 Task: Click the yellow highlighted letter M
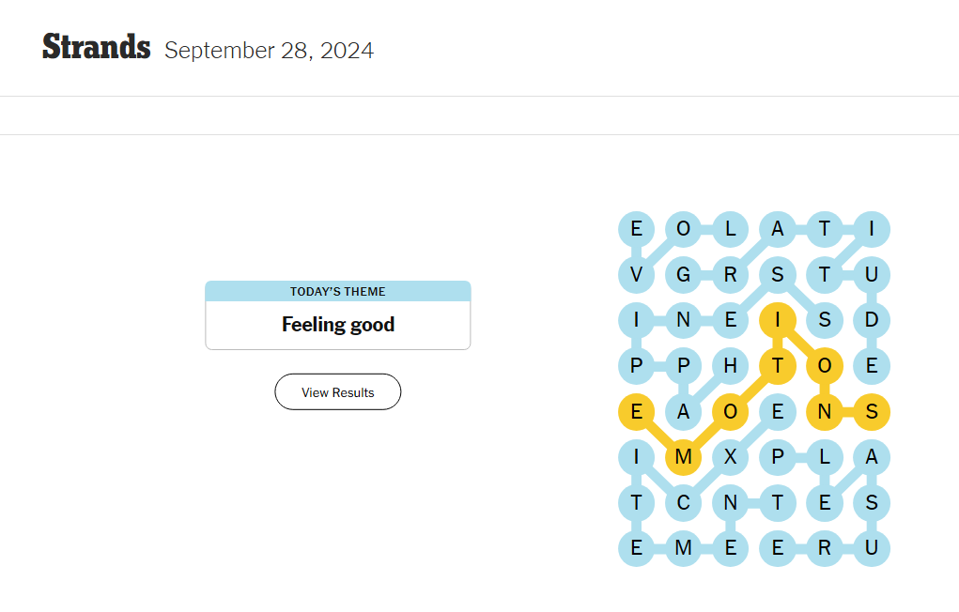pyautogui.click(x=683, y=457)
